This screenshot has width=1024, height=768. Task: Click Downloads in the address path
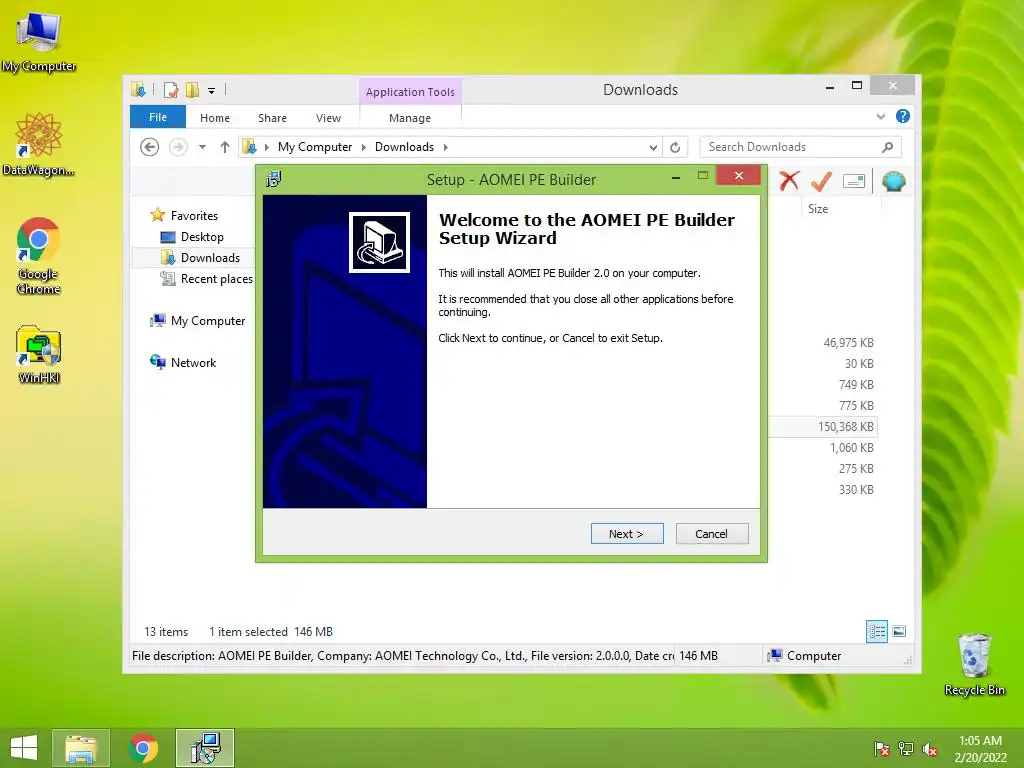coord(404,147)
